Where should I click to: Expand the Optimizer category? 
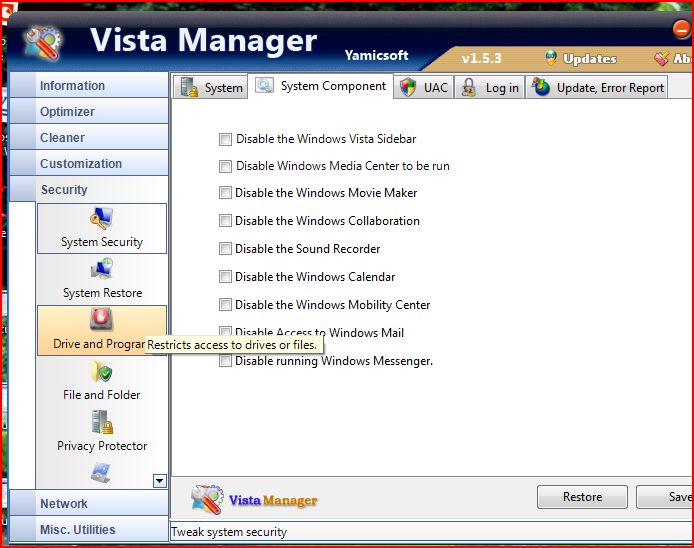tap(67, 112)
